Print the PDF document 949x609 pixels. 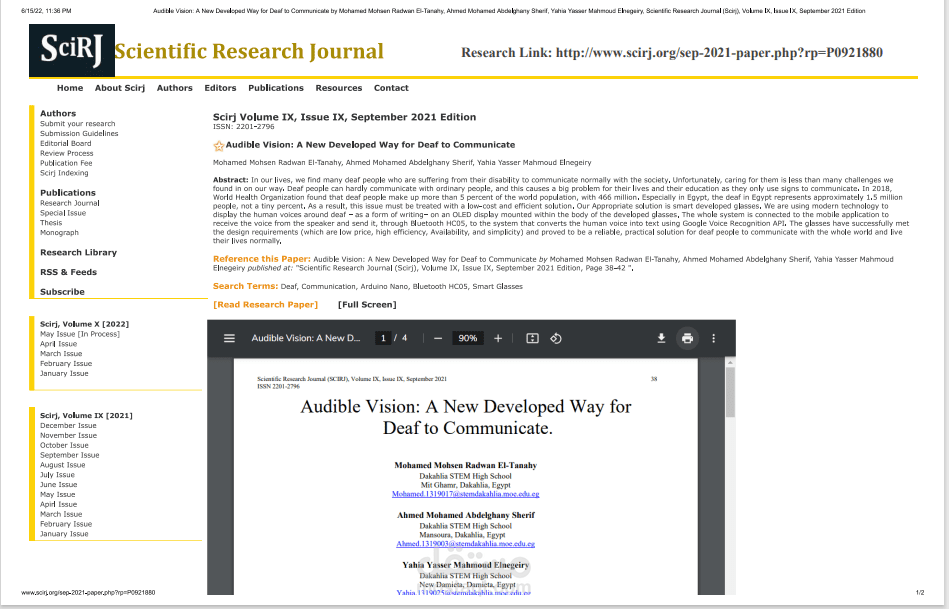(687, 338)
